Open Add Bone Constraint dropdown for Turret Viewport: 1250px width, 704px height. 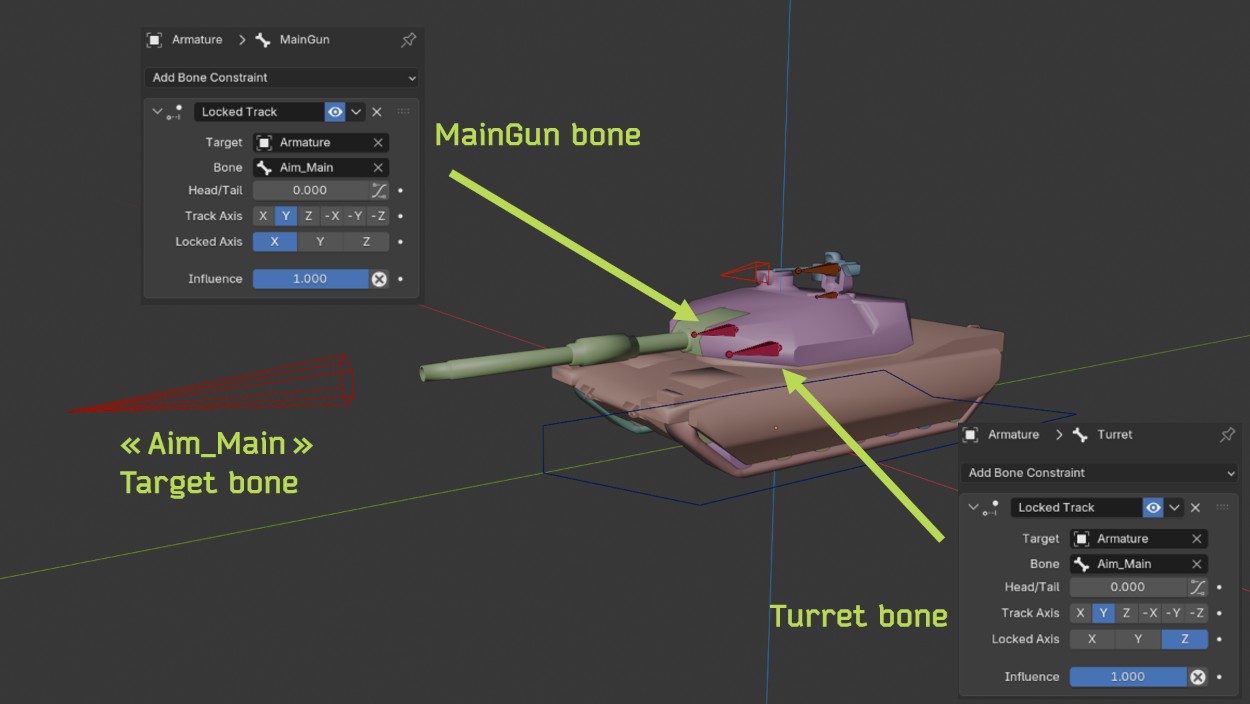tap(1099, 473)
